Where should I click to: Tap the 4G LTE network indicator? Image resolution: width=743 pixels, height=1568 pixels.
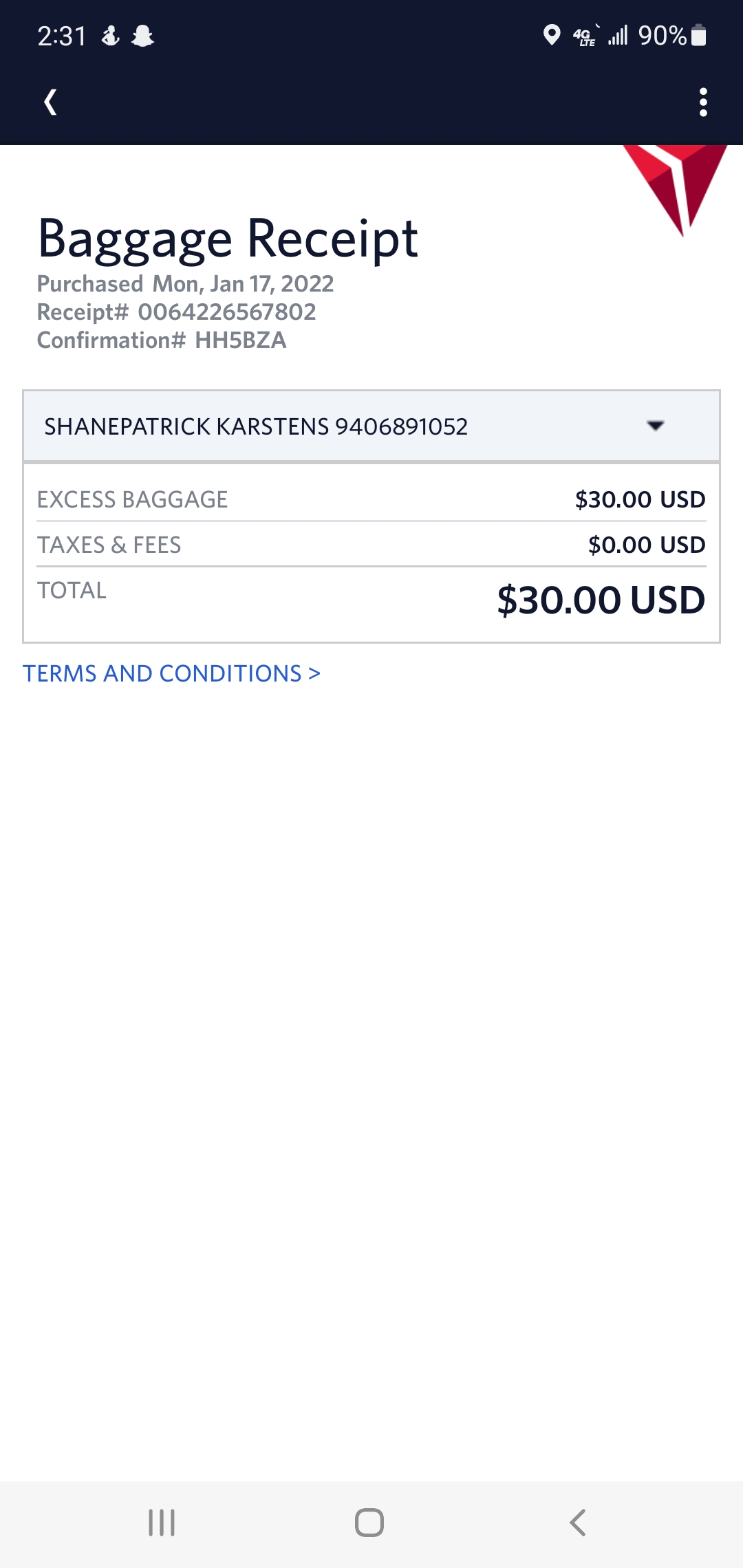[x=585, y=36]
